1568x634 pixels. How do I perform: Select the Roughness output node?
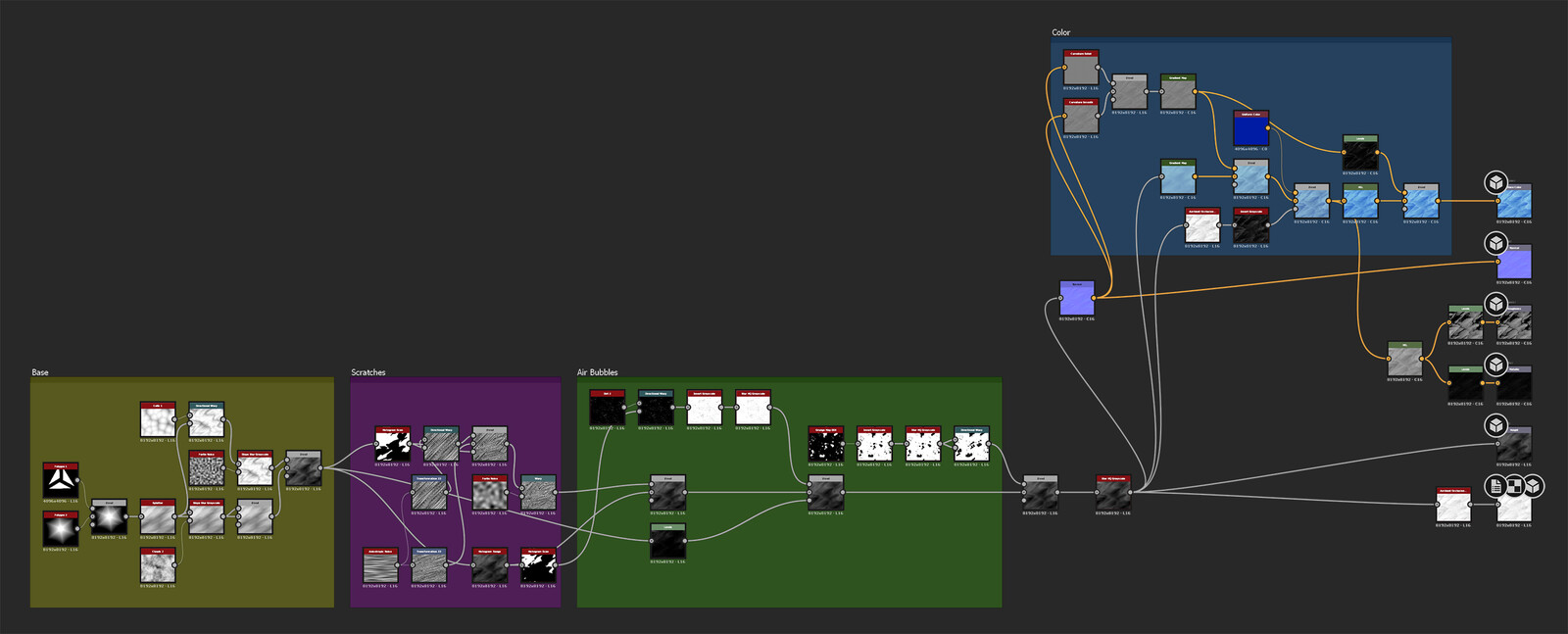(1513, 322)
